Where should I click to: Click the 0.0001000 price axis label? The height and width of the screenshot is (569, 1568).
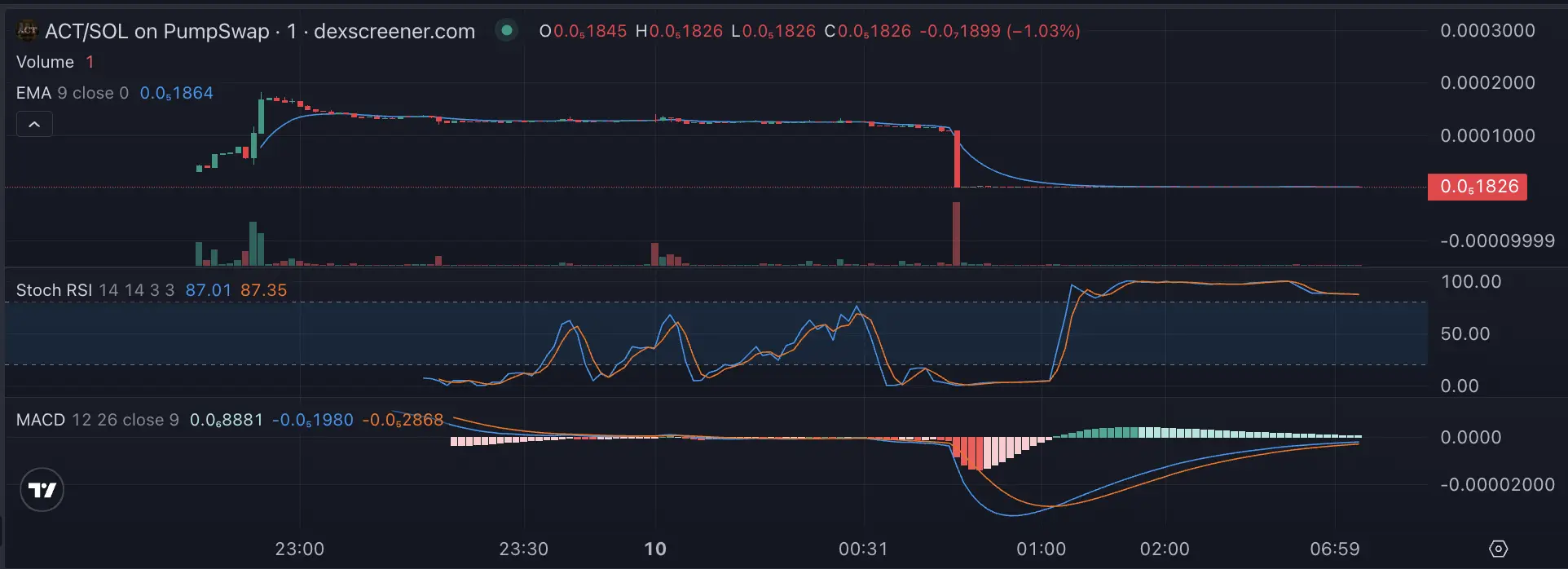pos(1488,136)
